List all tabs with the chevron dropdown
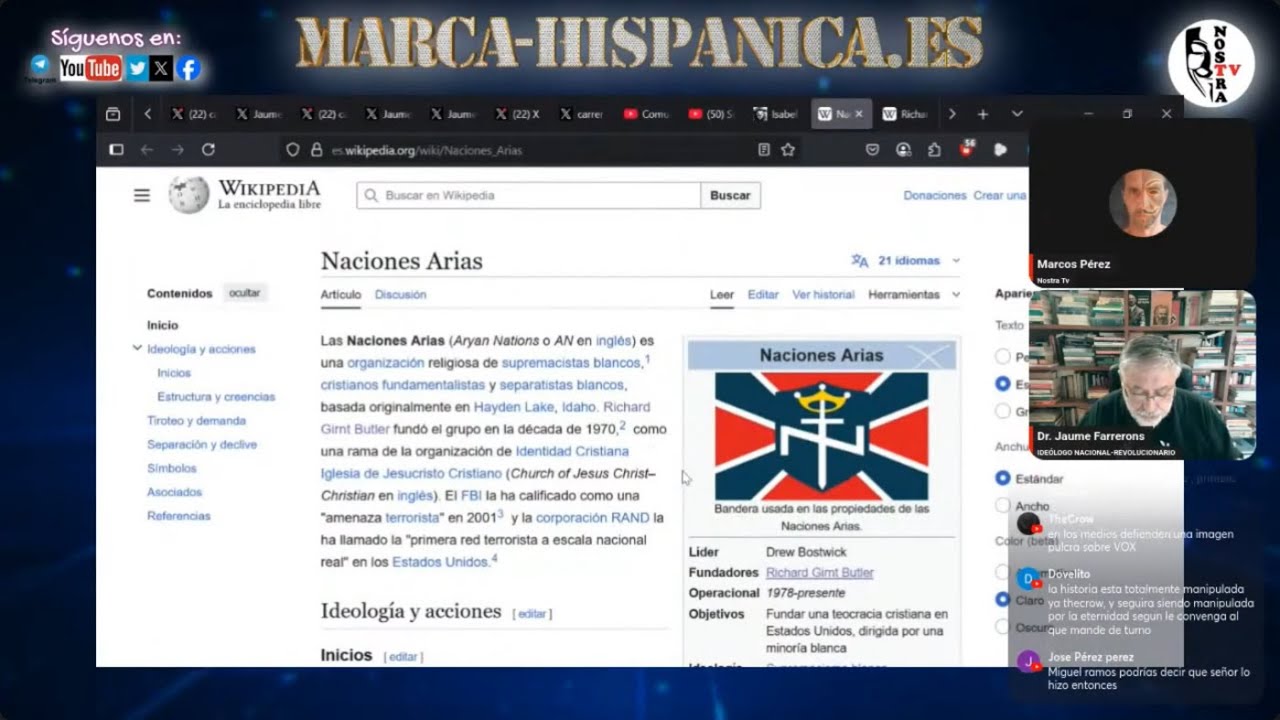1280x720 pixels. [x=1017, y=114]
